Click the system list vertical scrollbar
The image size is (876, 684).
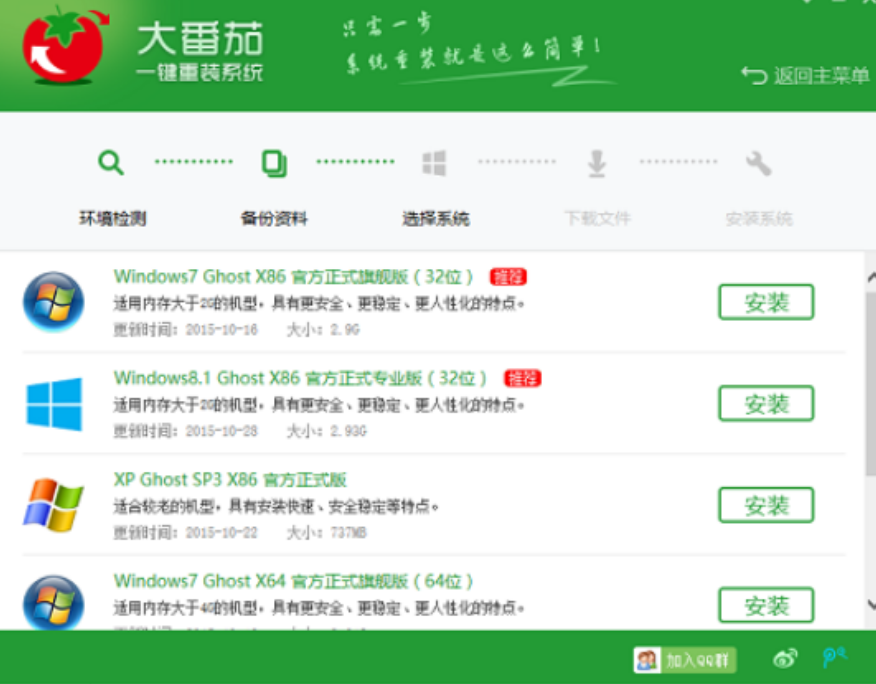(869, 380)
